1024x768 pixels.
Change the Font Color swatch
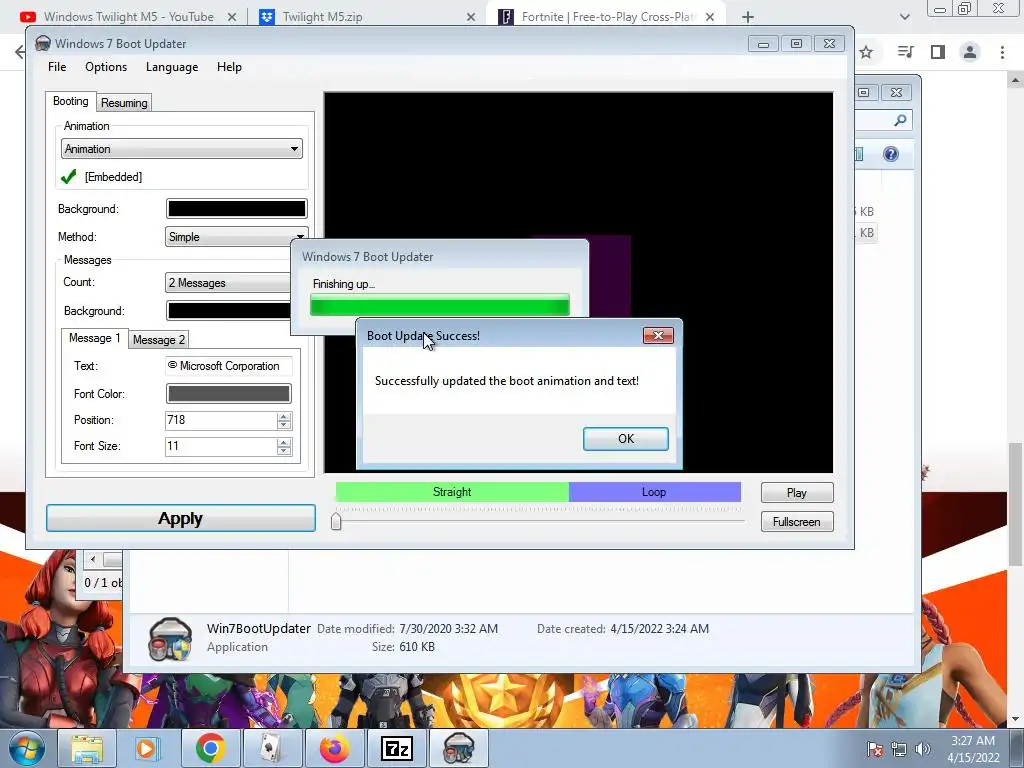(229, 393)
